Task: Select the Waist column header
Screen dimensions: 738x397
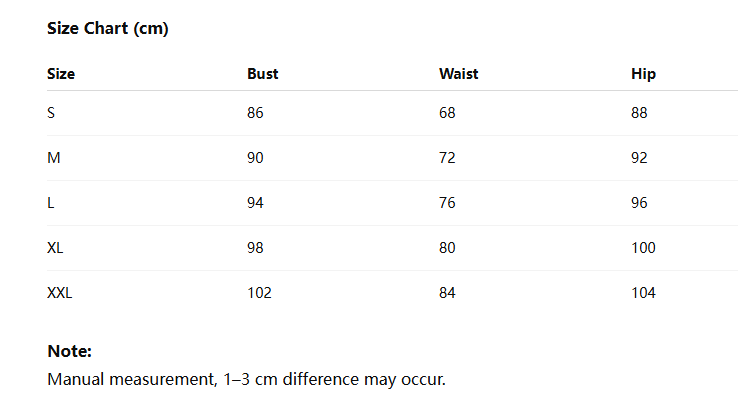Action: pos(458,74)
